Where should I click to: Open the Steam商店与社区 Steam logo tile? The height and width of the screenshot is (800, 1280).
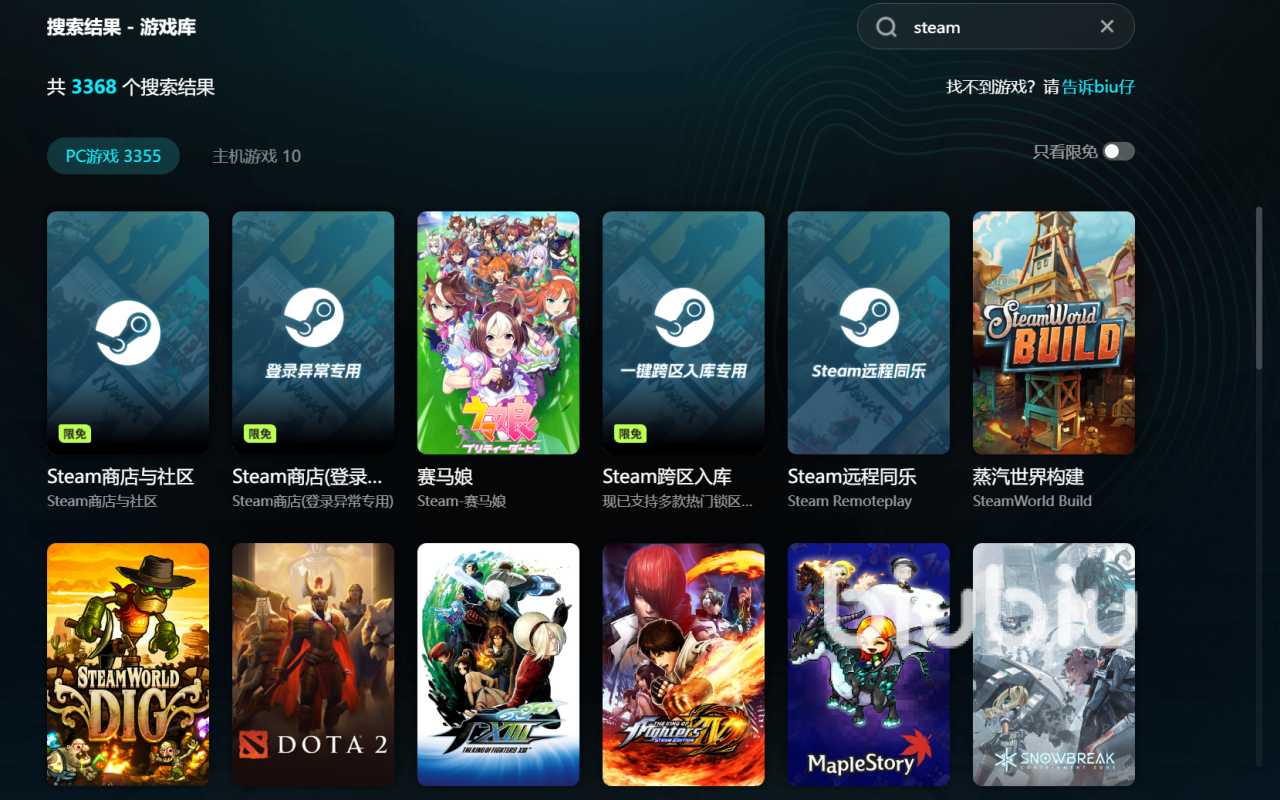pyautogui.click(x=128, y=332)
